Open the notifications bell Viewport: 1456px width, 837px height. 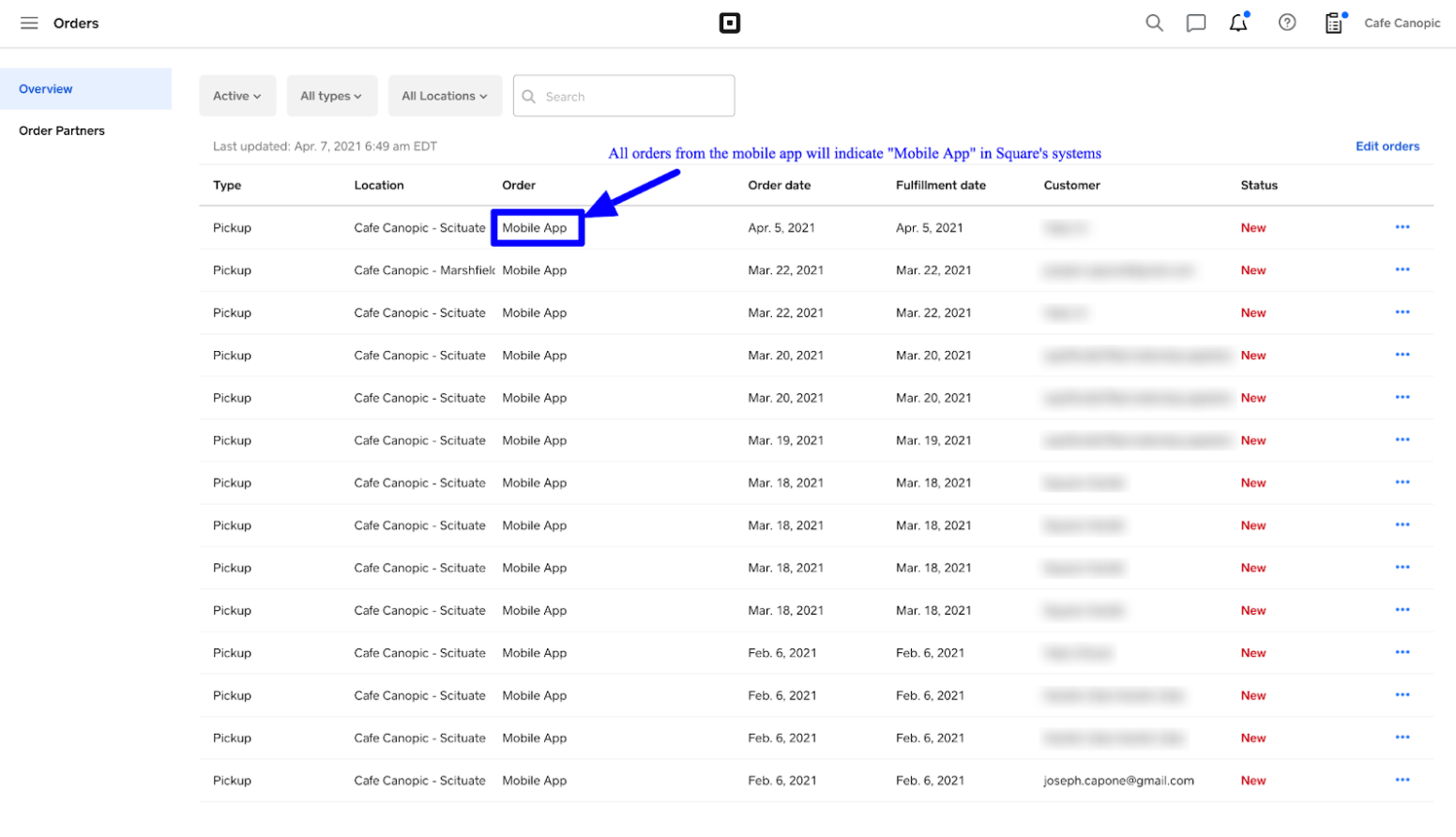1238,23
